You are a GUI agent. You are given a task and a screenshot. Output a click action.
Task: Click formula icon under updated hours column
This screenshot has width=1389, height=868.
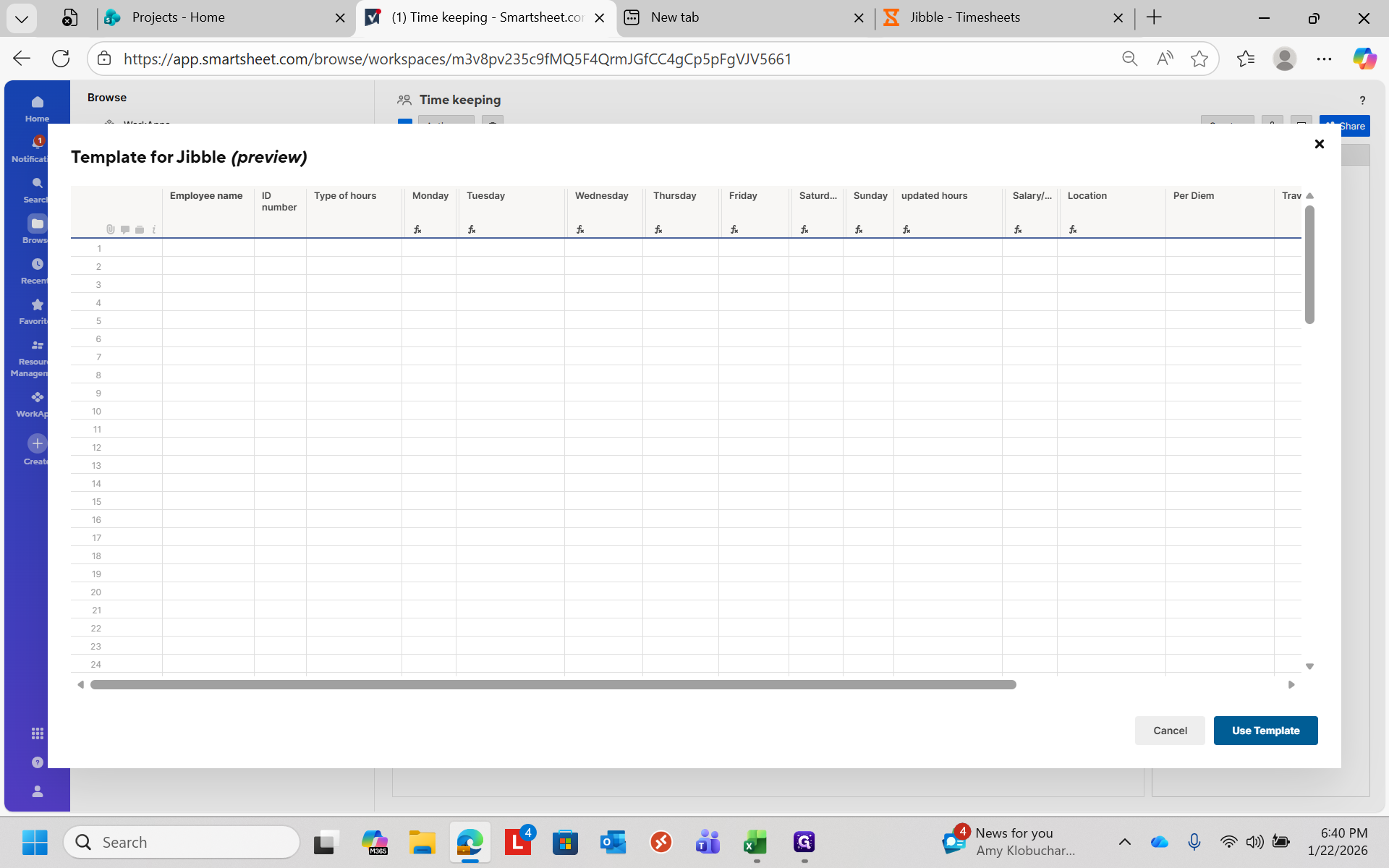coord(906,229)
